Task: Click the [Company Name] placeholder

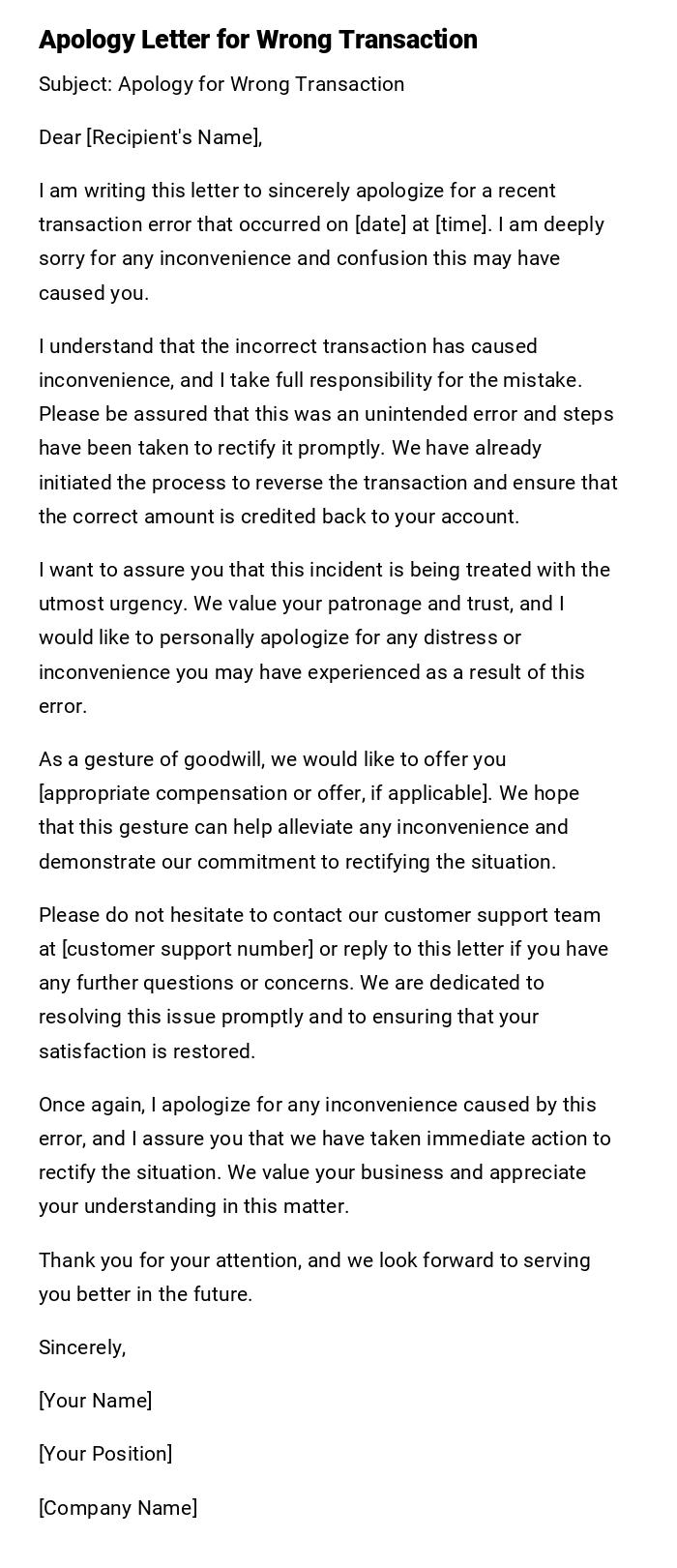Action: (x=118, y=1508)
